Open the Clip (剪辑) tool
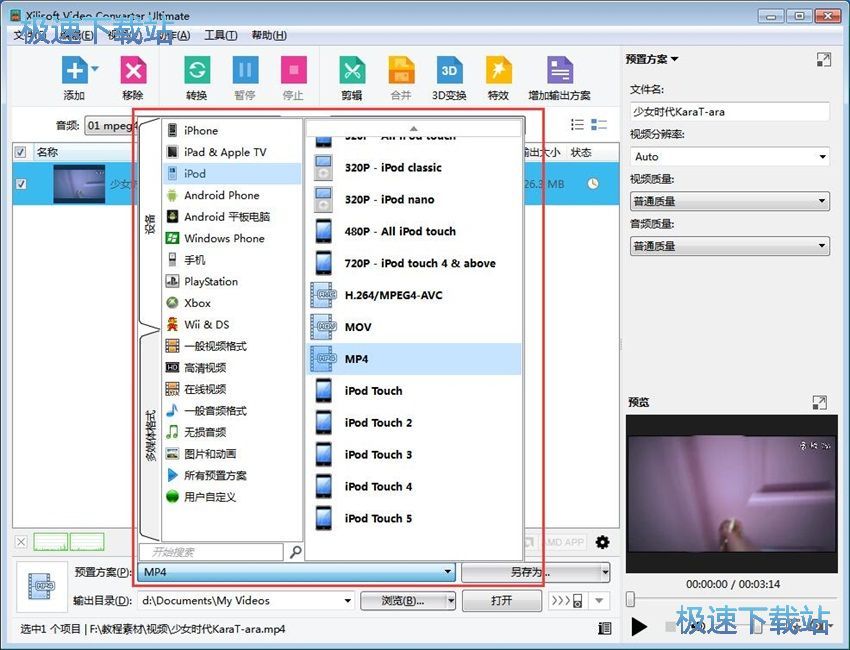This screenshot has width=850, height=650. pyautogui.click(x=352, y=70)
